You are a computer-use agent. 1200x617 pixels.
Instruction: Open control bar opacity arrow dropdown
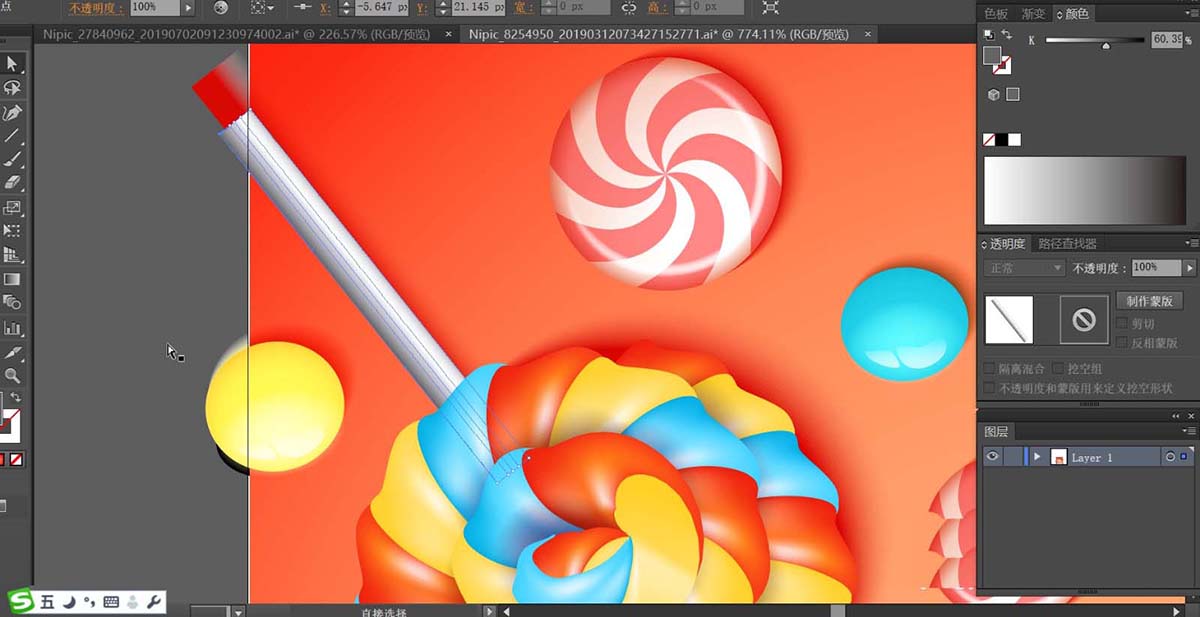click(x=188, y=7)
